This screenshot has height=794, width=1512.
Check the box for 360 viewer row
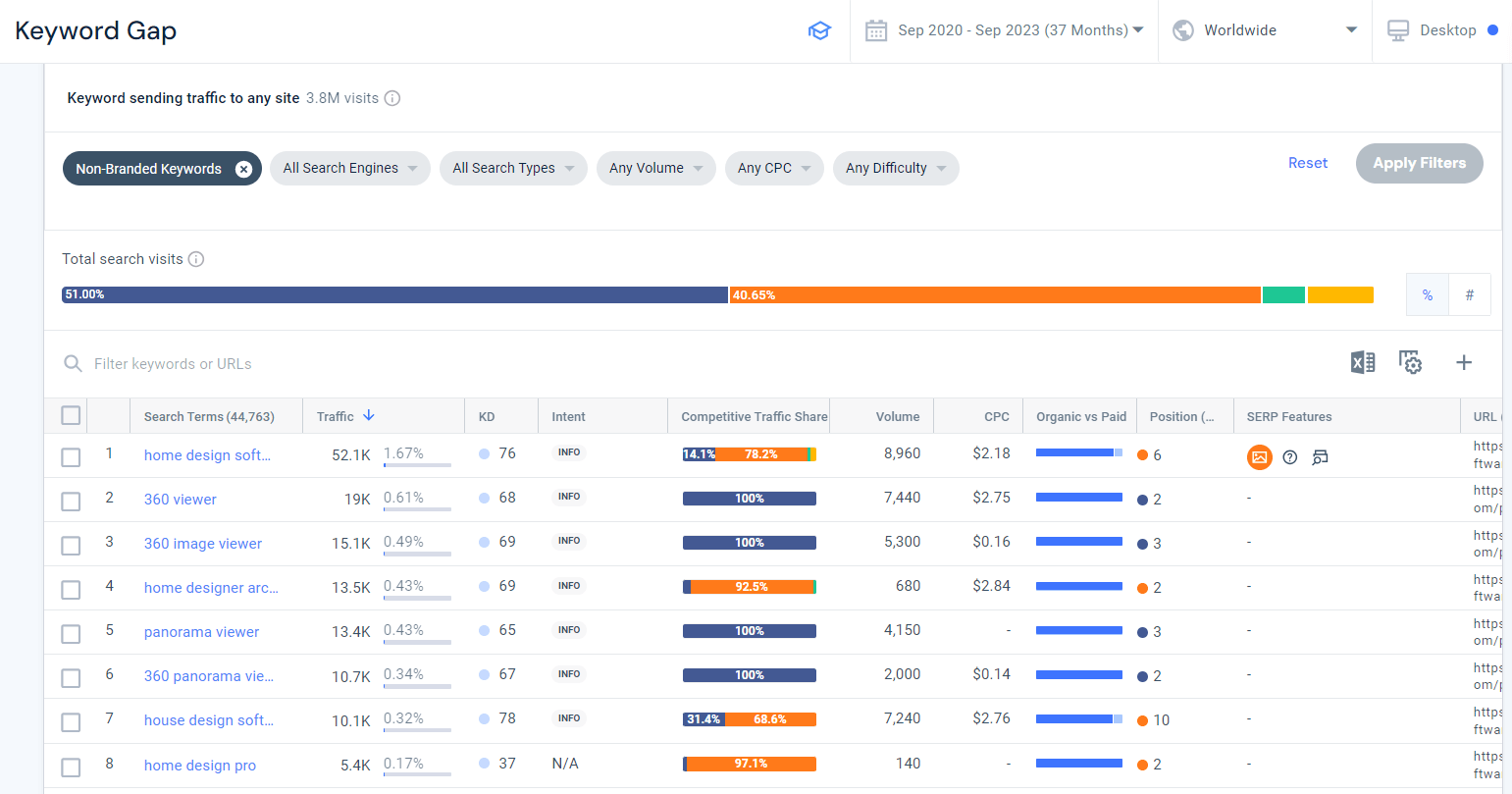(71, 502)
